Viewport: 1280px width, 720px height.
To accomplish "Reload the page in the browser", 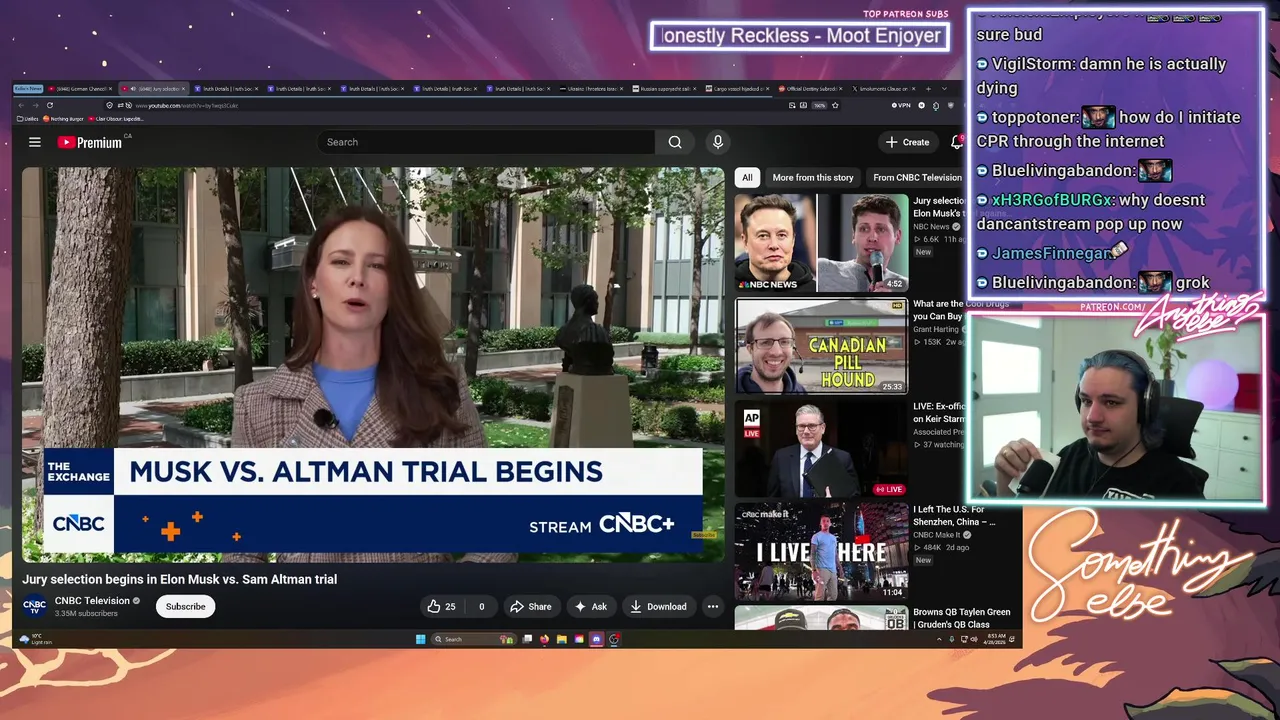I will click(x=50, y=105).
